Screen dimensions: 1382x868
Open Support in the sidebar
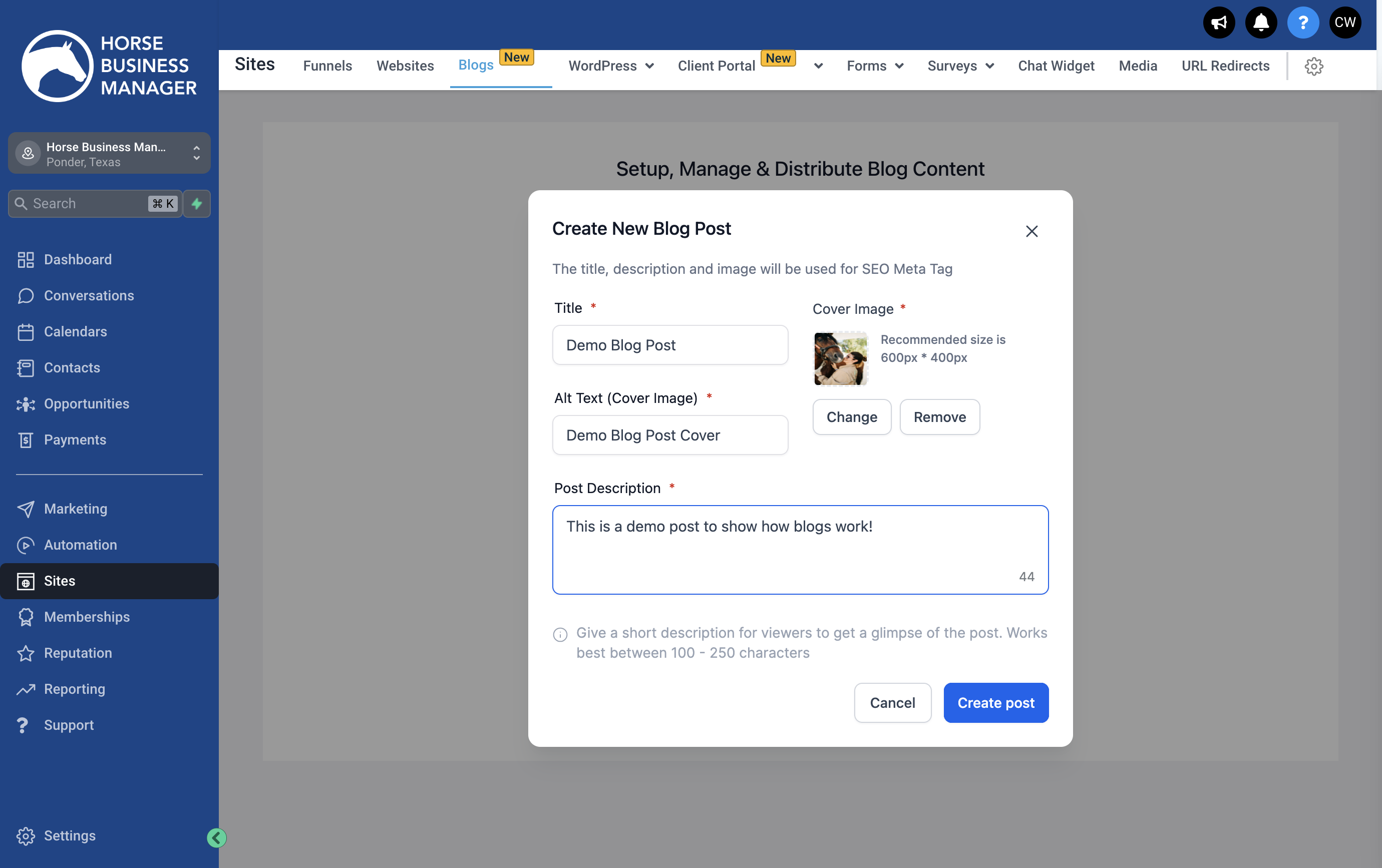pos(69,725)
